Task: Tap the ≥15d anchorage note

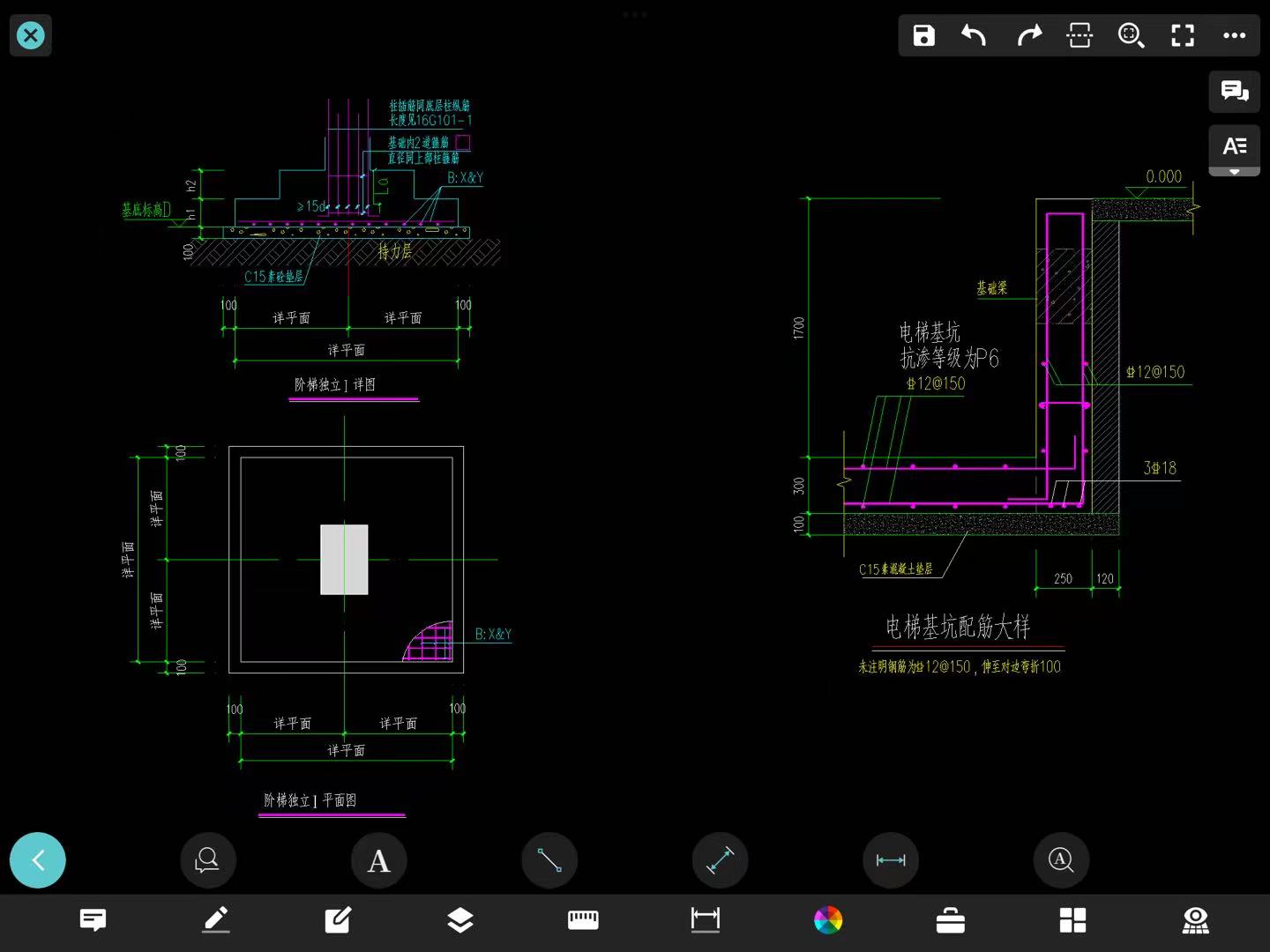Action: click(310, 206)
